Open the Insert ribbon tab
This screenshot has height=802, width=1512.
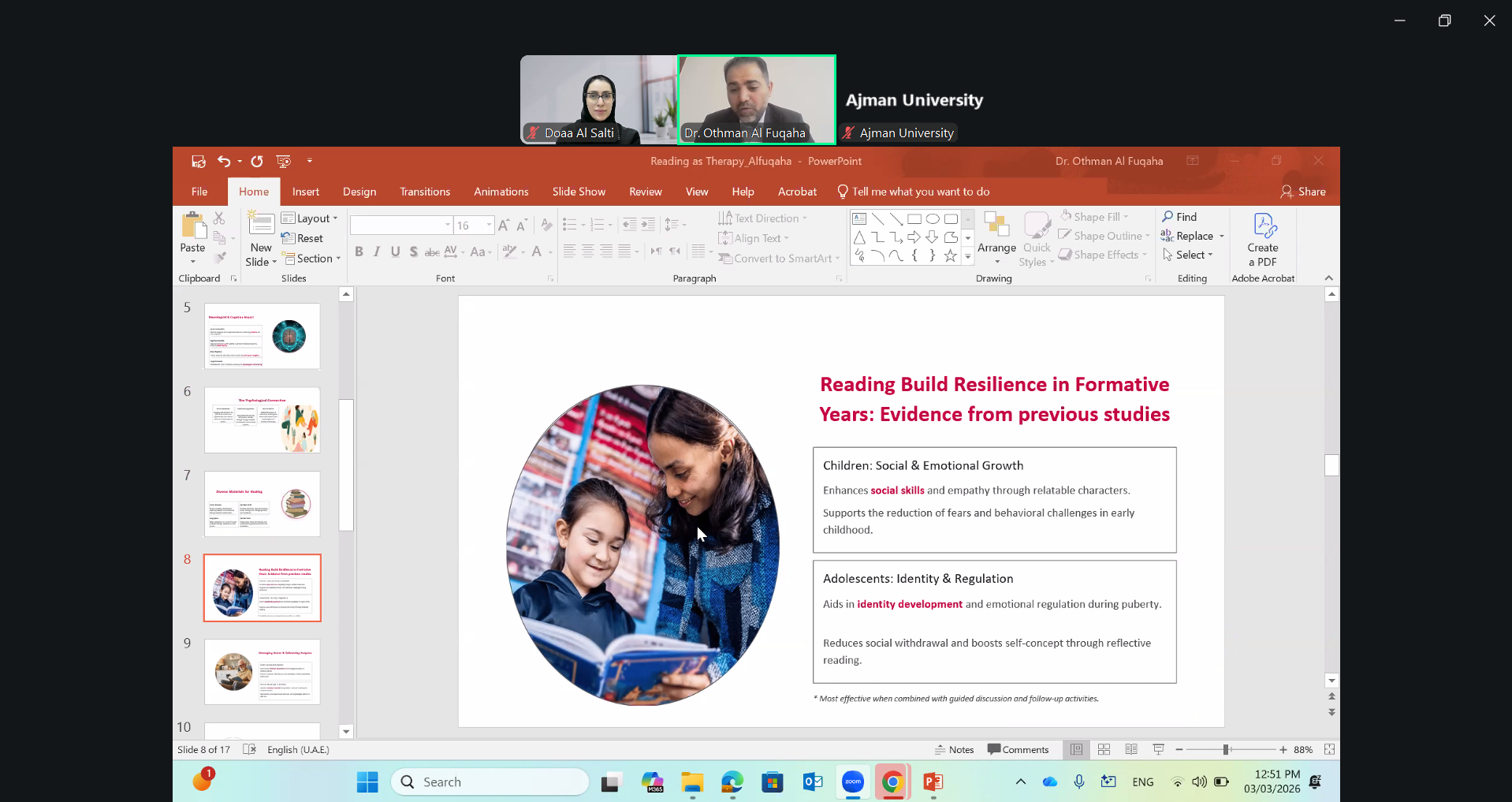coord(305,192)
